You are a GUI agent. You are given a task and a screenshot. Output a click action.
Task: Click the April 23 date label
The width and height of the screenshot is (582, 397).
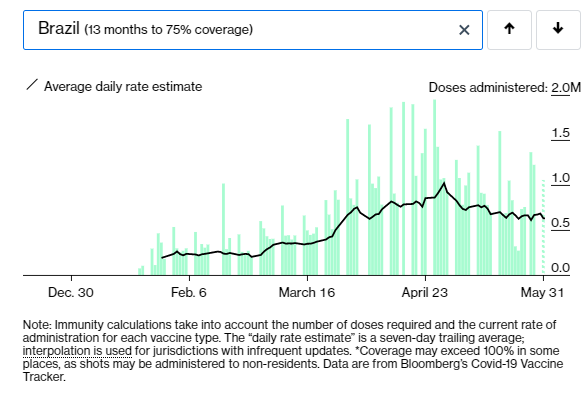pyautogui.click(x=425, y=292)
